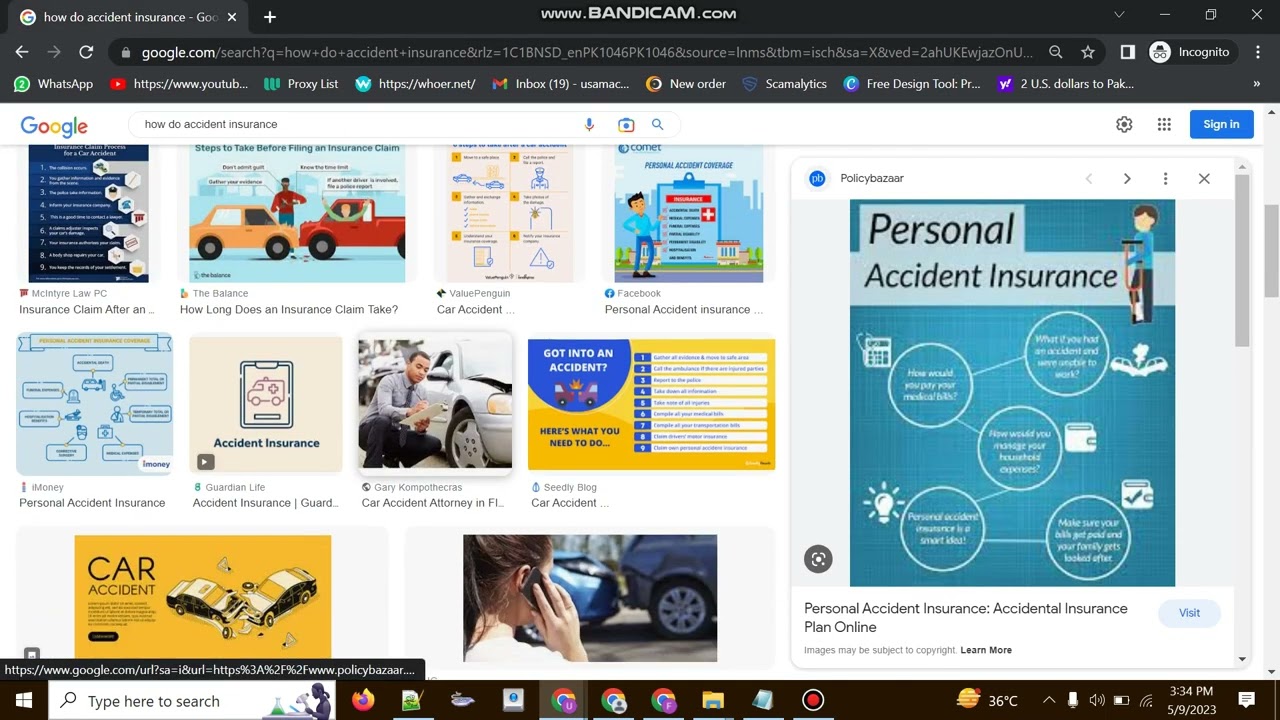Viewport: 1280px width, 720px height.
Task: Click the Google logo
Action: [x=54, y=126]
